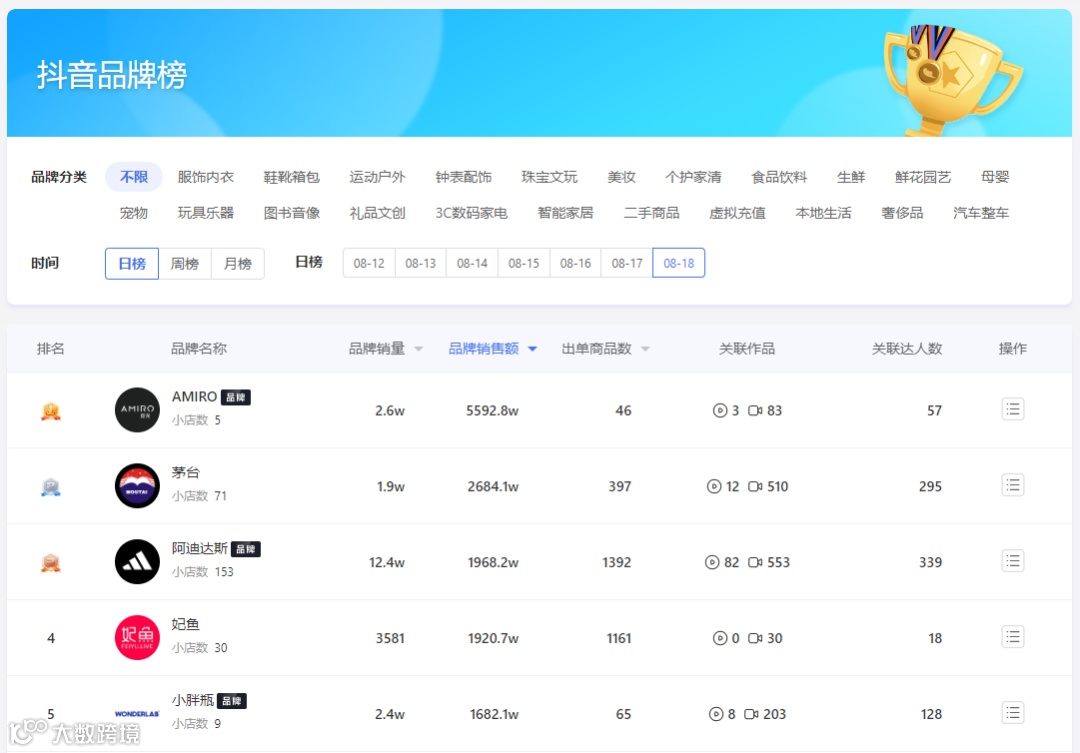This screenshot has height=753, width=1080.
Task: Click the 阿迪达斯 brand logo
Action: tap(137, 561)
